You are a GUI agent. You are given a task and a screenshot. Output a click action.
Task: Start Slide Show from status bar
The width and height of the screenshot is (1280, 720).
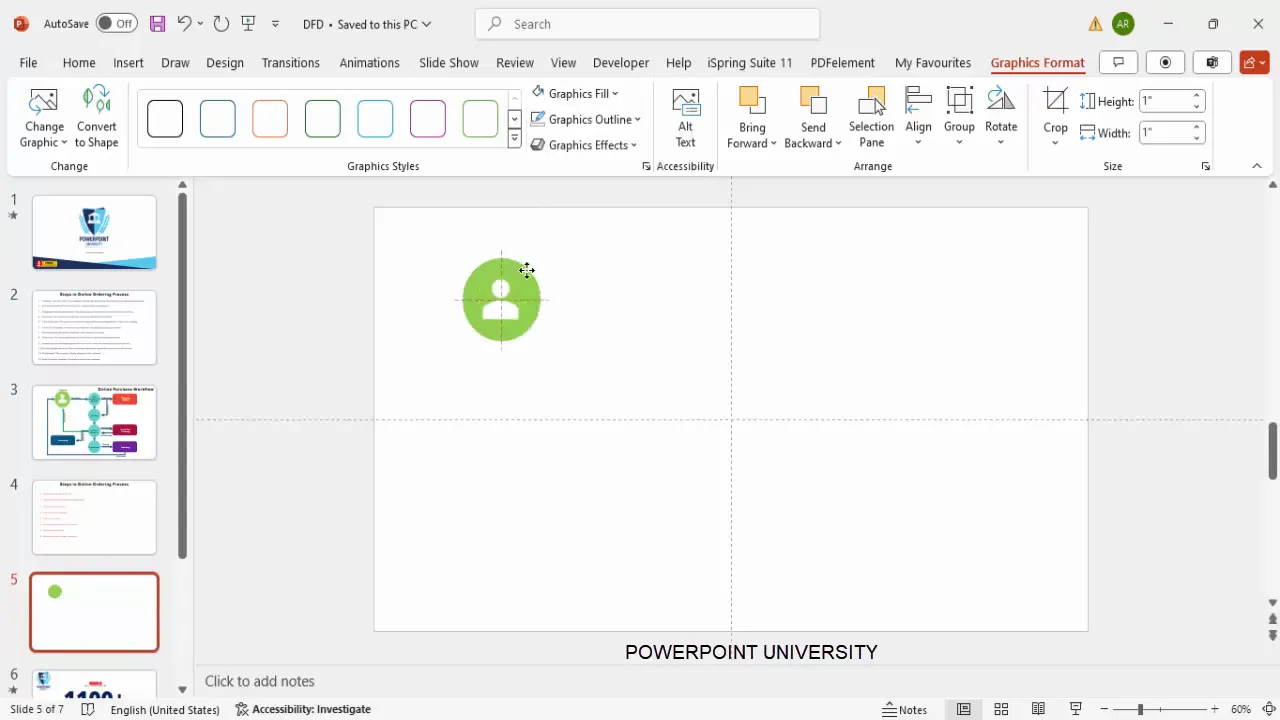(1076, 709)
